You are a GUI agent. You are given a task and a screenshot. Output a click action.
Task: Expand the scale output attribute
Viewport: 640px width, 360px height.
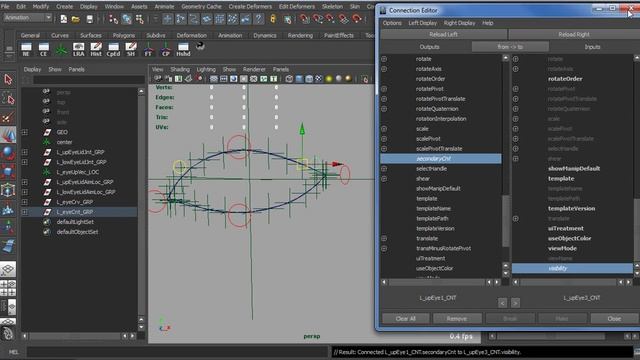[x=384, y=129]
